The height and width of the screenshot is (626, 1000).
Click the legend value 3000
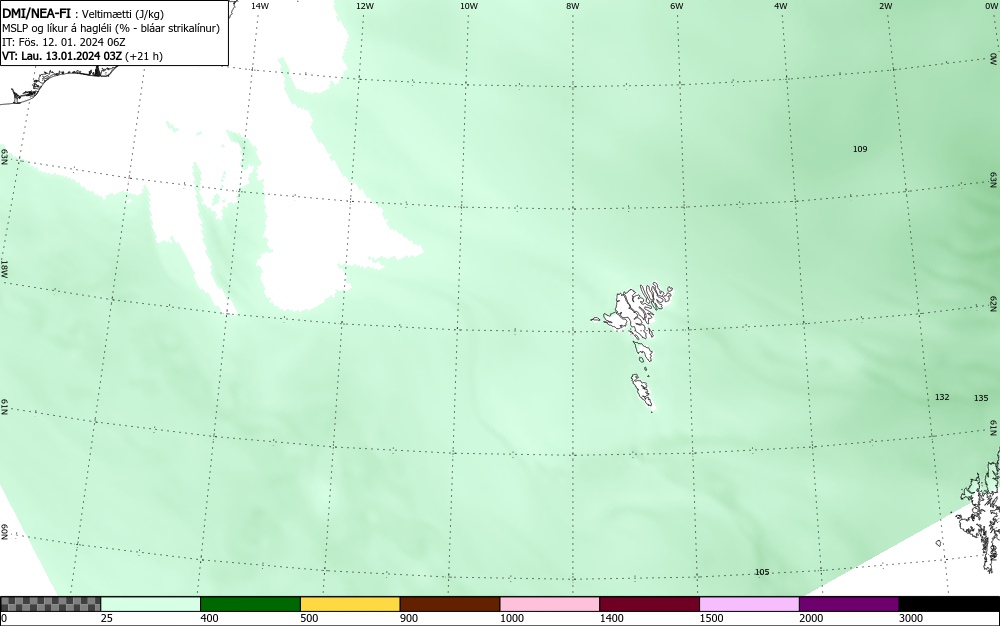coord(911,618)
